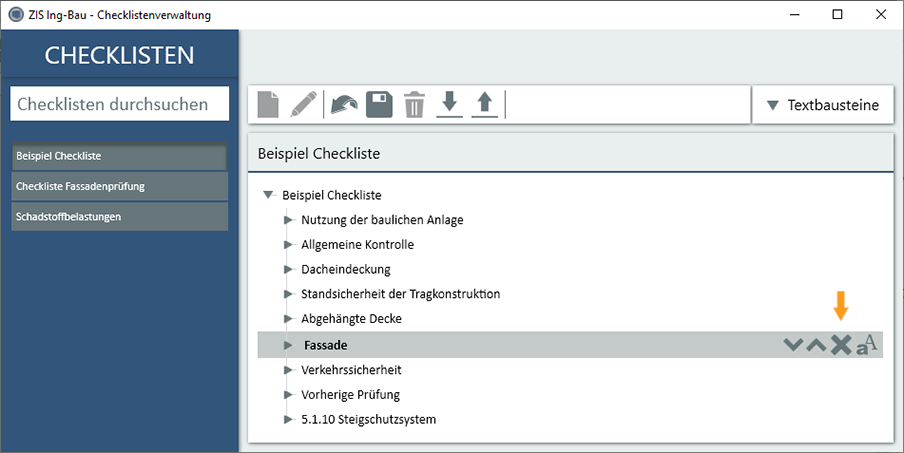Click the Checklisten durchsuchen search field
The image size is (904, 453).
tap(119, 104)
